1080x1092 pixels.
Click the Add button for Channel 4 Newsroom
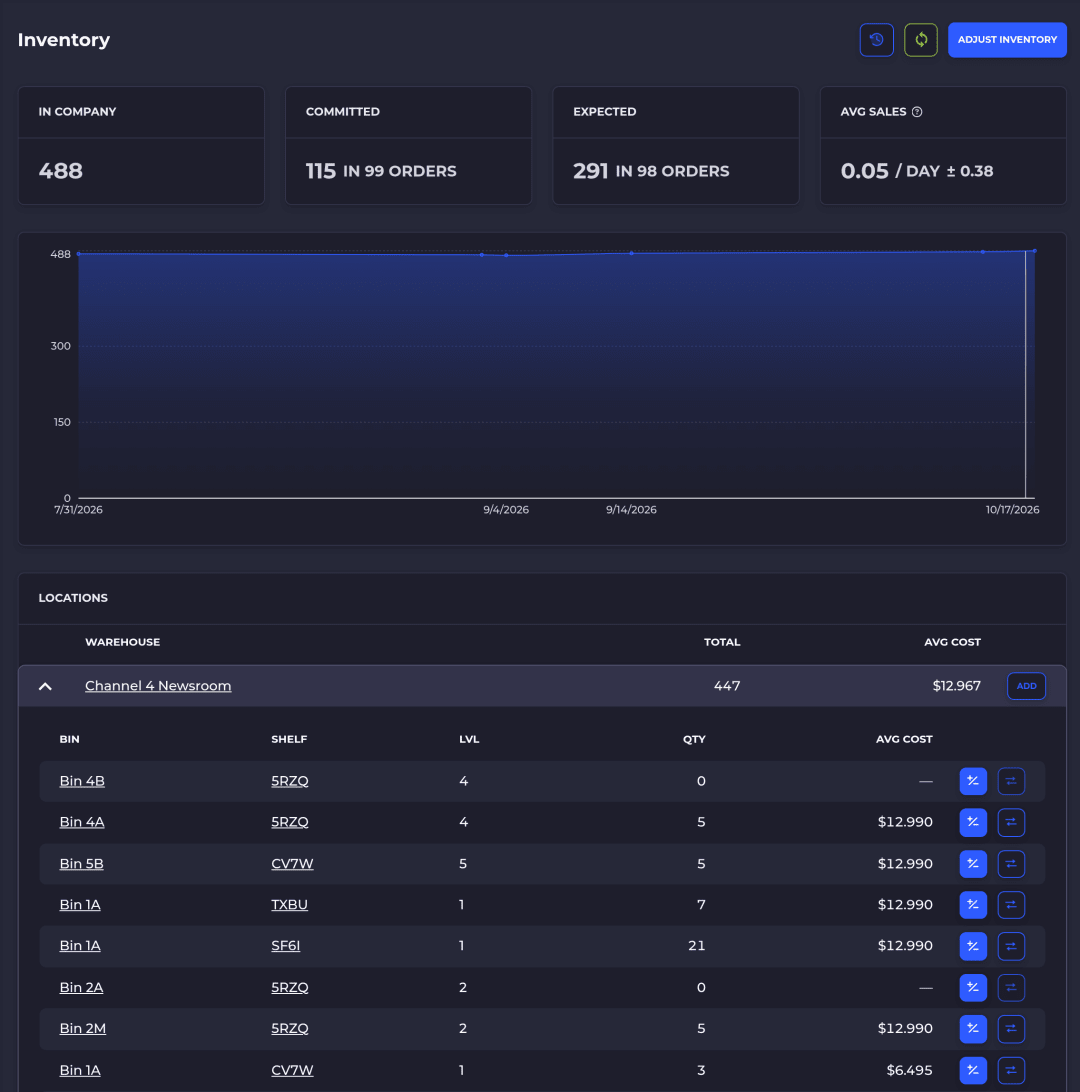pos(1026,686)
